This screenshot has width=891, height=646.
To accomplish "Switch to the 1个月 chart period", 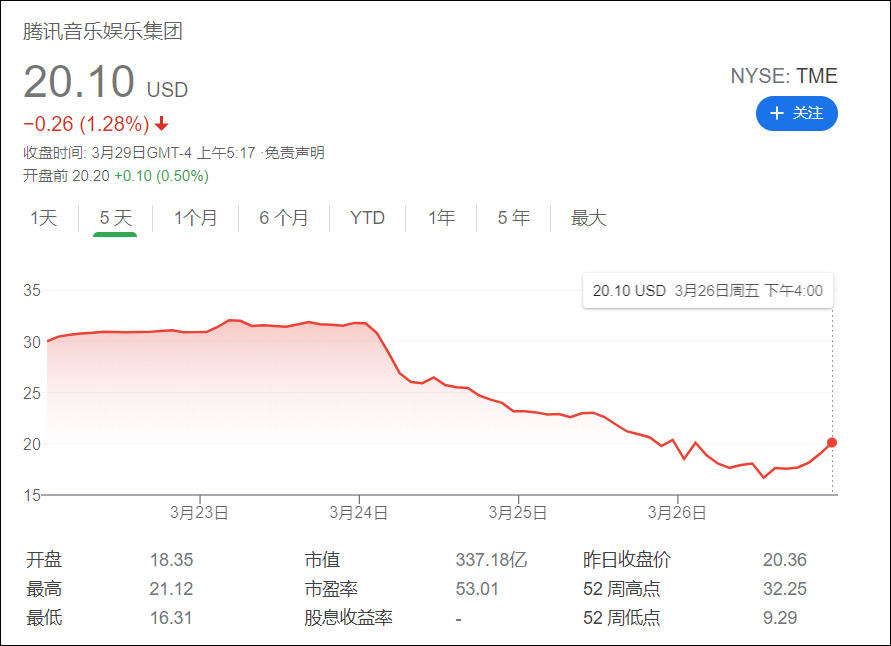I will pyautogui.click(x=196, y=218).
